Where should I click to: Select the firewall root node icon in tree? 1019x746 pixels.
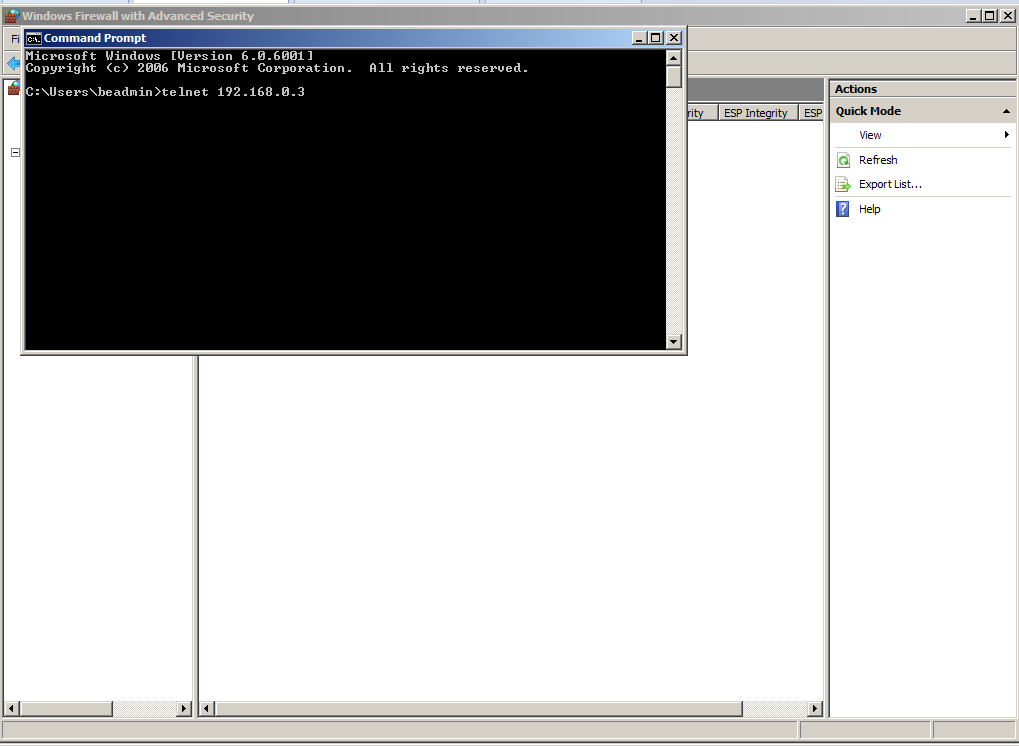click(14, 89)
